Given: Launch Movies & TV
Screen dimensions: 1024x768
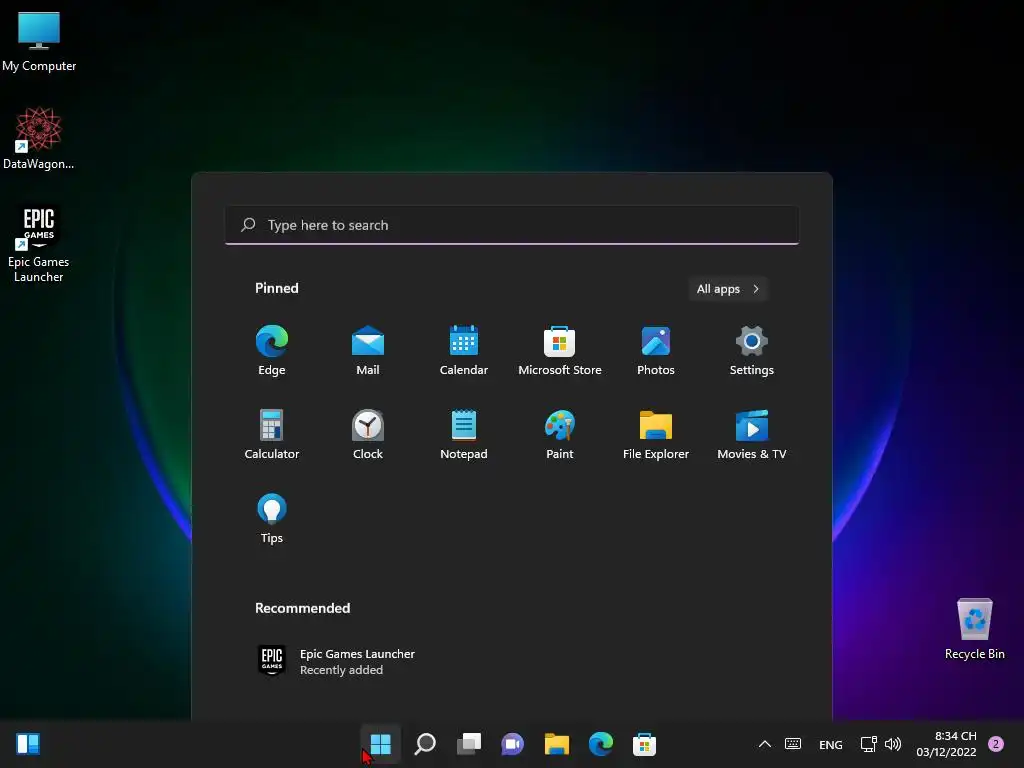Looking at the screenshot, I should coord(752,434).
